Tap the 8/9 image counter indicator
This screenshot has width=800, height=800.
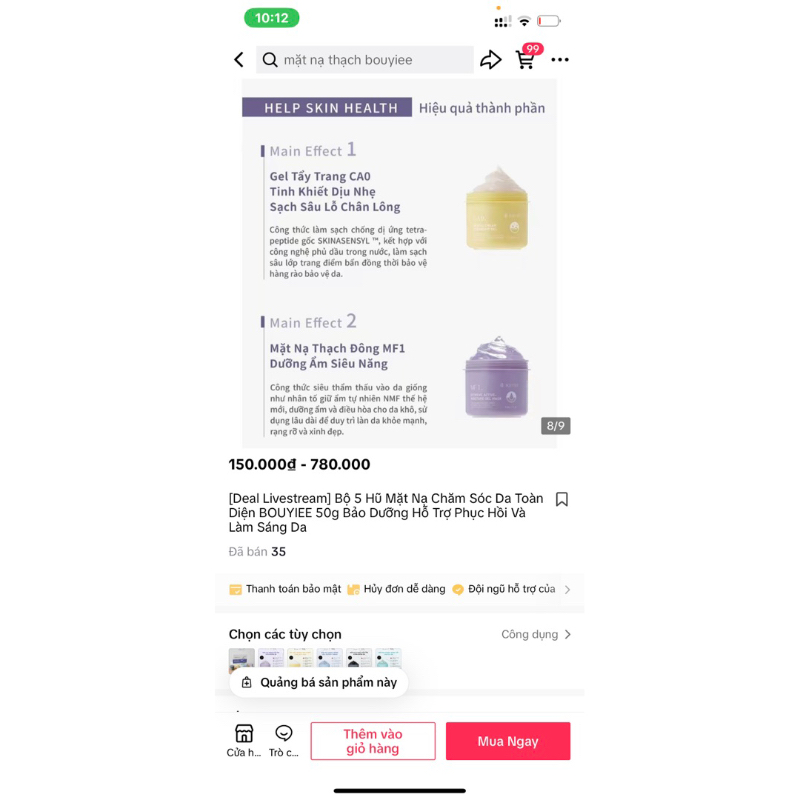556,426
